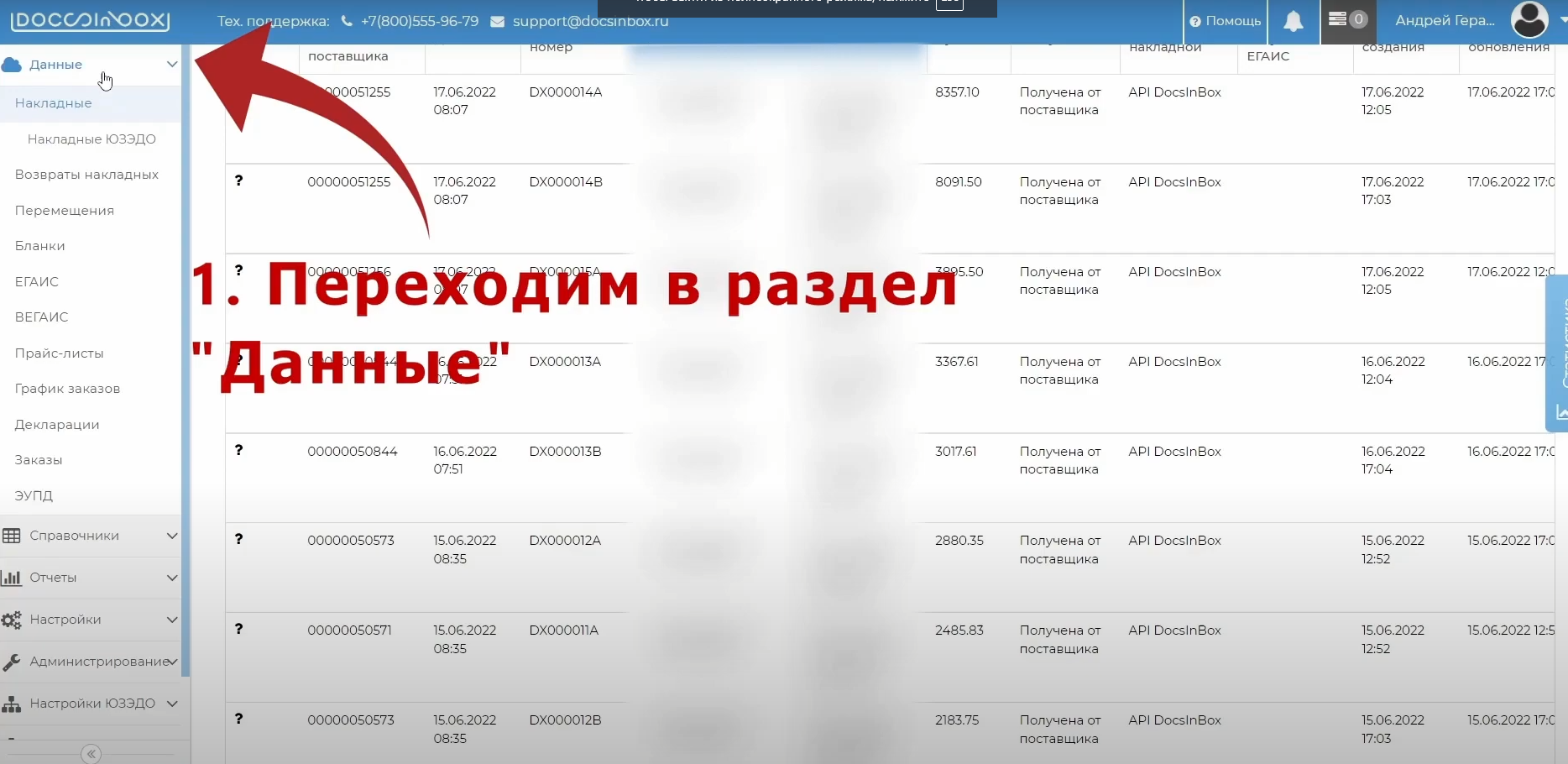This screenshot has width=1568, height=764.
Task: Collapse the Данные section chevron
Action: (171, 65)
